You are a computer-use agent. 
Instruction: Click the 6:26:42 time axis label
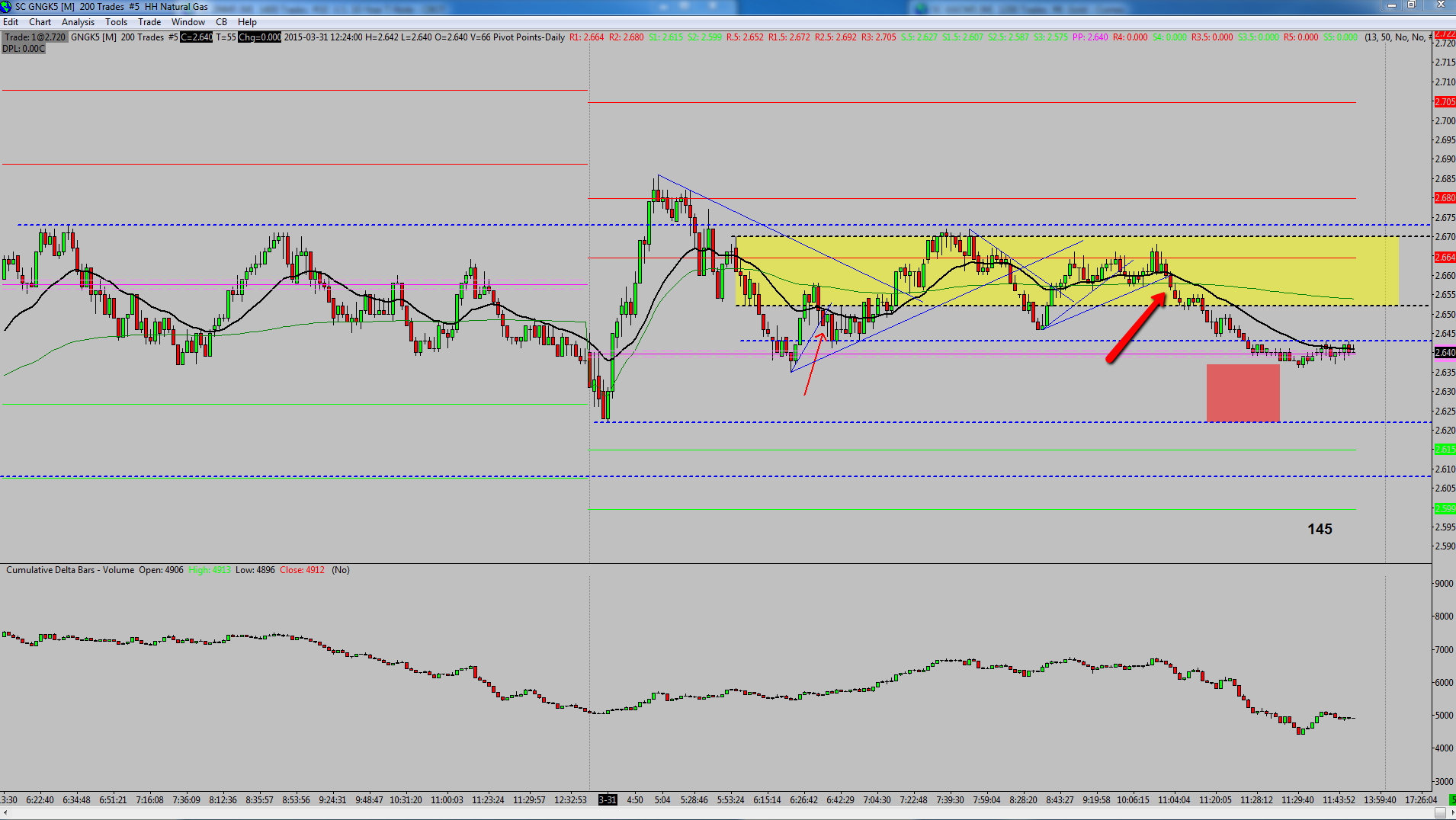coord(803,800)
